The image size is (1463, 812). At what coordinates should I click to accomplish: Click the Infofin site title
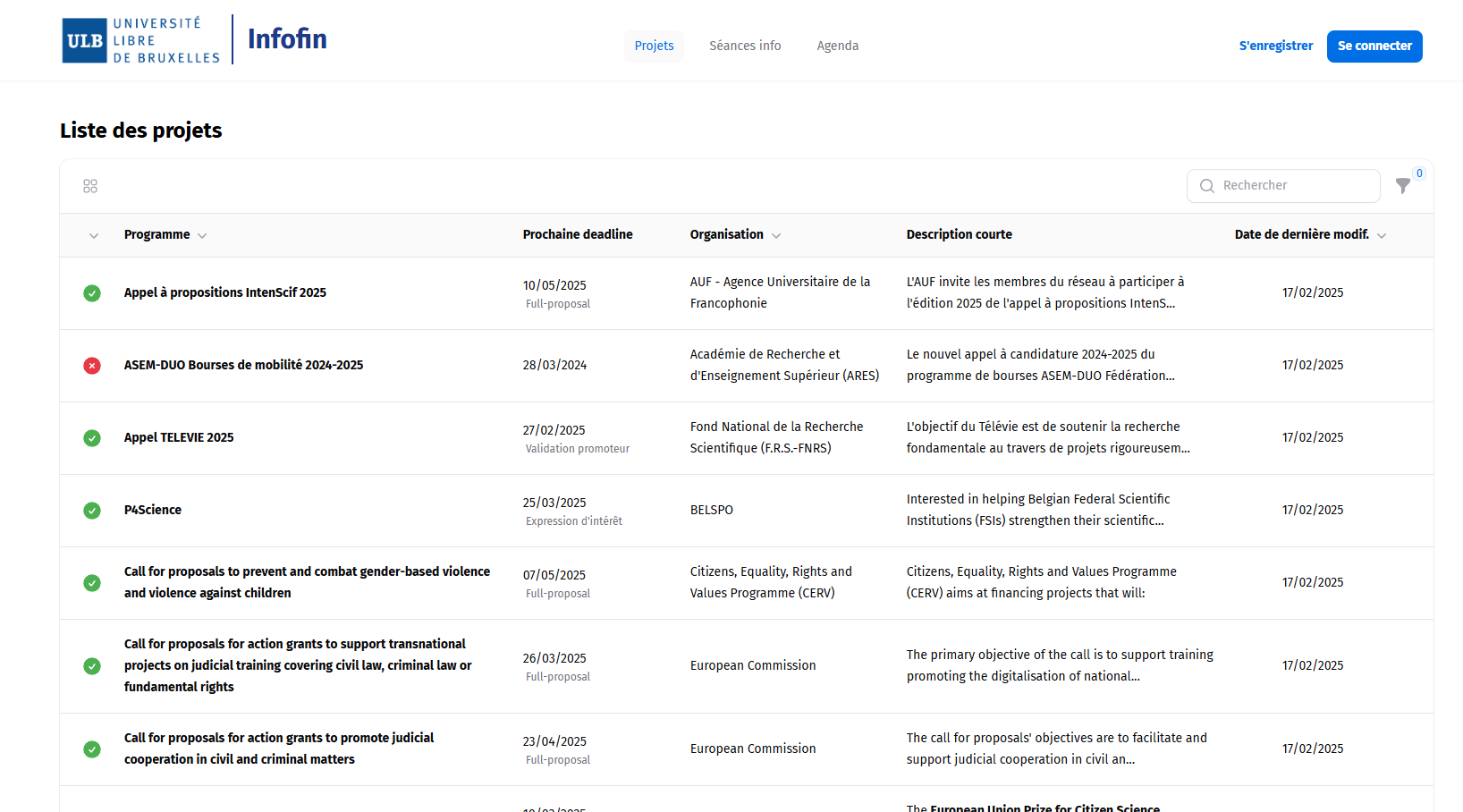pos(287,39)
